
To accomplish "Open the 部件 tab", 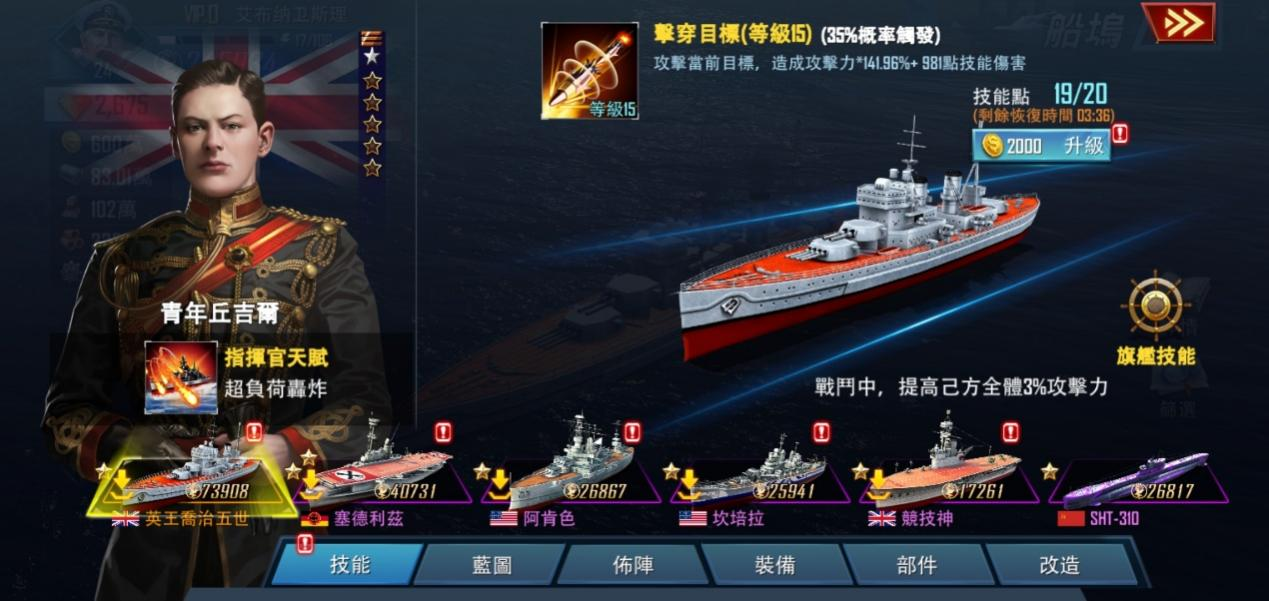I will pos(917,565).
